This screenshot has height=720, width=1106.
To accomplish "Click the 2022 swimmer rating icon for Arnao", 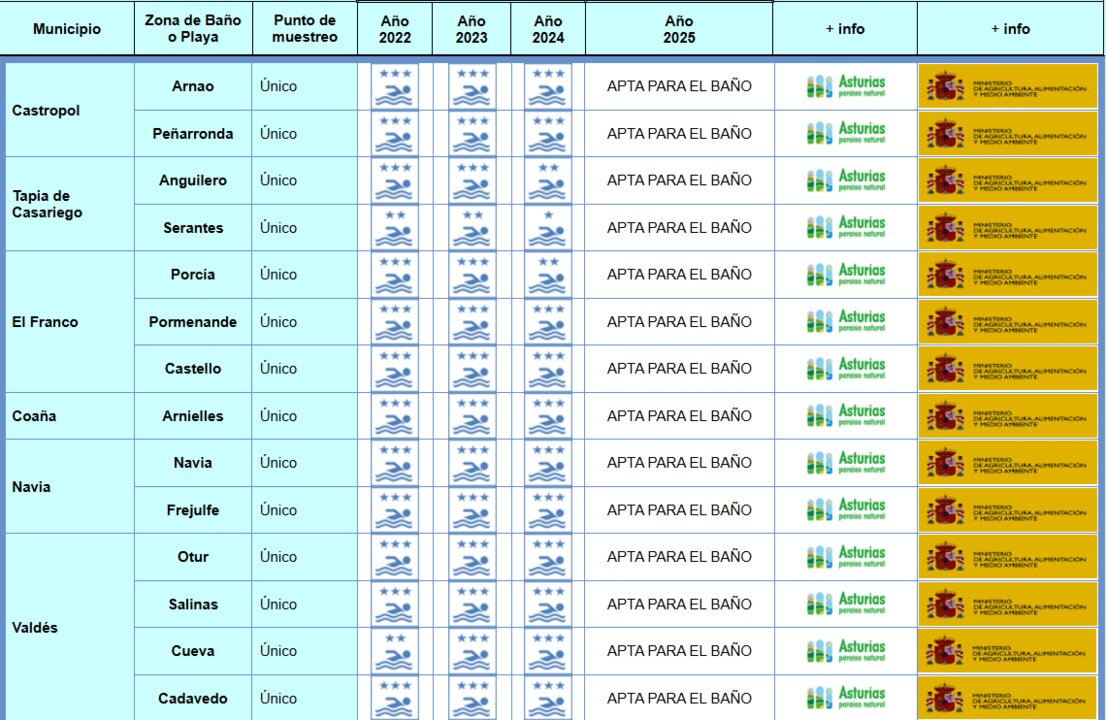I will point(394,86).
